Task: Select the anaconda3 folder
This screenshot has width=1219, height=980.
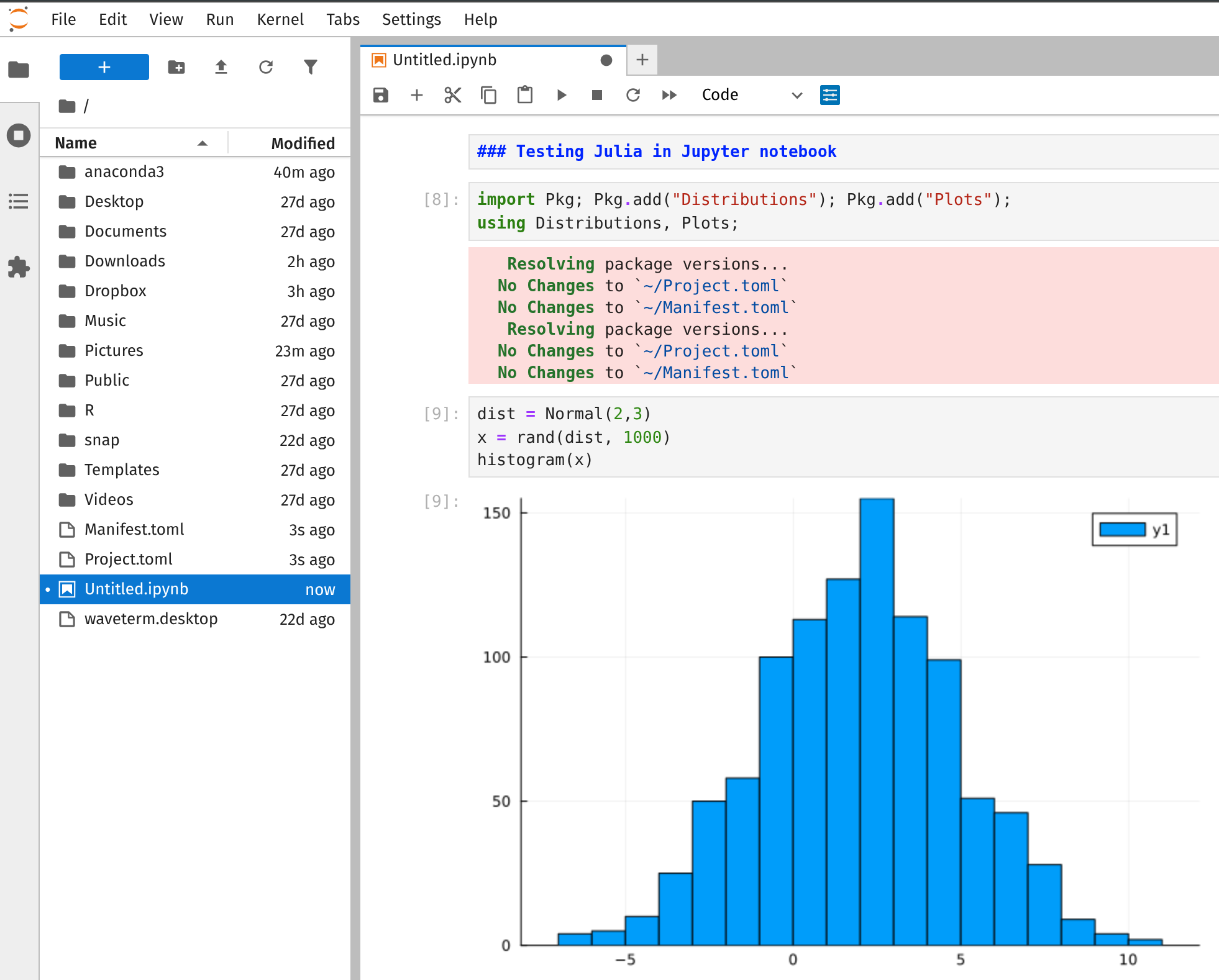Action: (x=195, y=171)
